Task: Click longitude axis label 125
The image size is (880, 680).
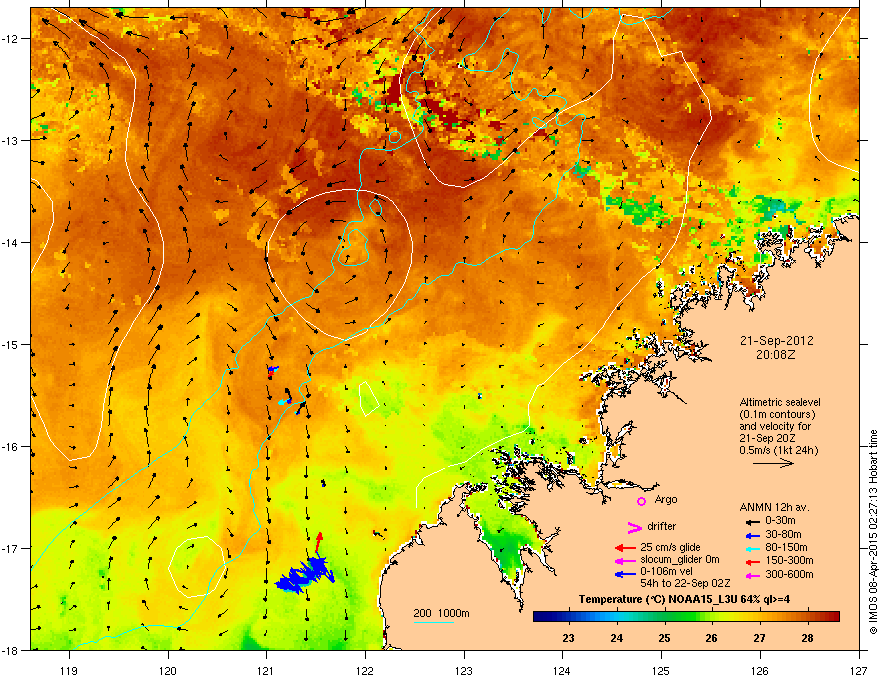Action: (661, 670)
